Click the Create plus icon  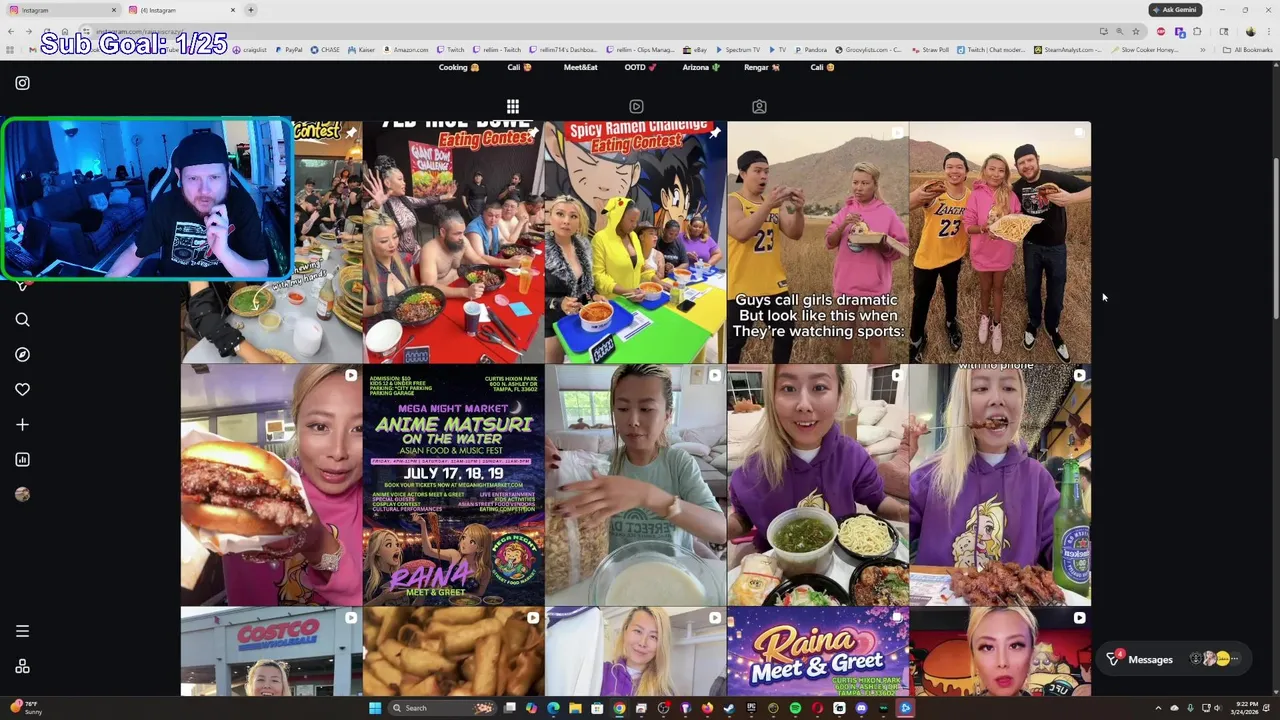click(22, 425)
